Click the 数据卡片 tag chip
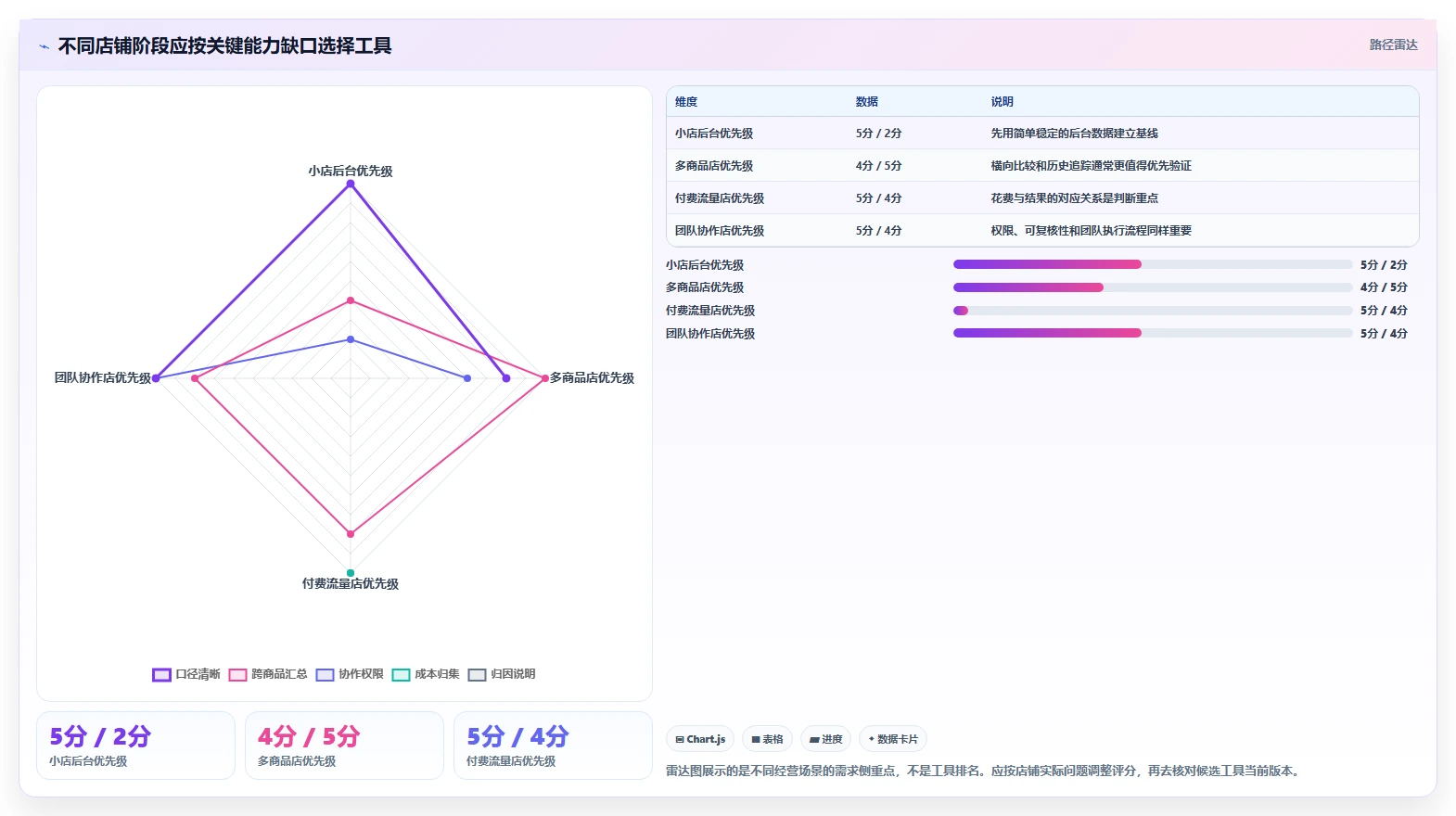Image resolution: width=1456 pixels, height=816 pixels. pos(893,739)
